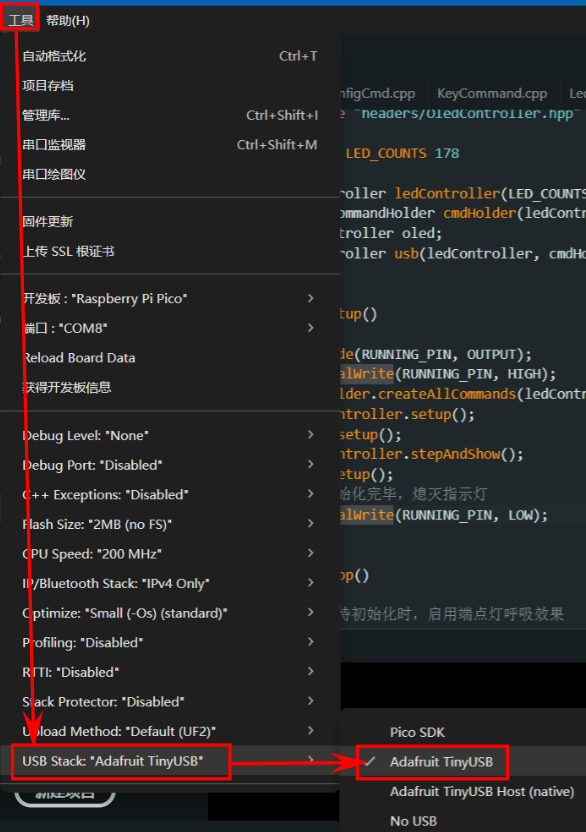Open the 工具 menu in the menu bar
Viewport: 586px width, 832px height.
click(x=21, y=20)
